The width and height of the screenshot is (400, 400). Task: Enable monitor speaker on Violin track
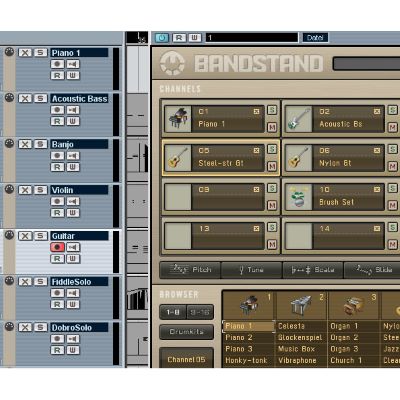click(73, 201)
